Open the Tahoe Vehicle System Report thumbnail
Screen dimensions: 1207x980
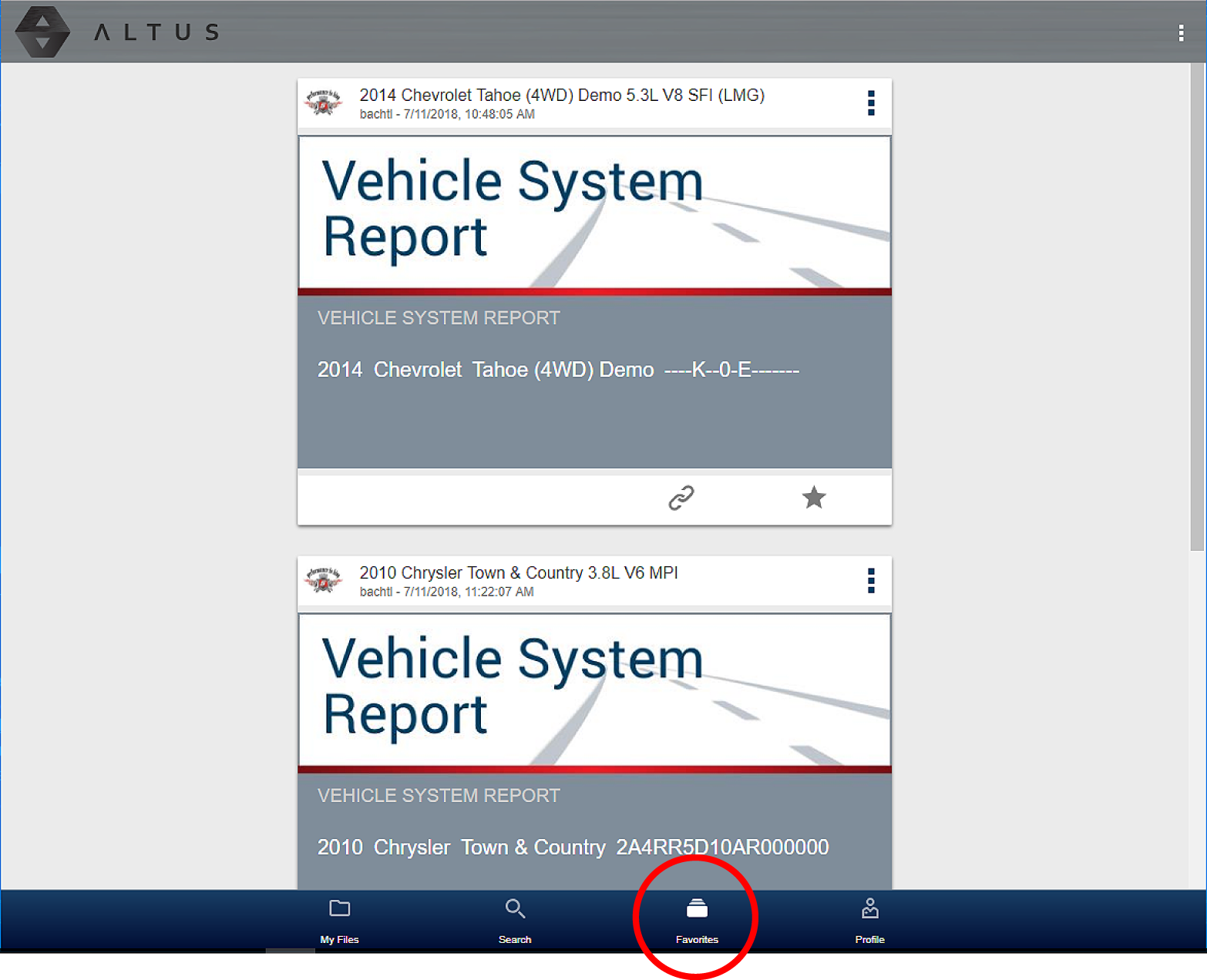click(594, 213)
